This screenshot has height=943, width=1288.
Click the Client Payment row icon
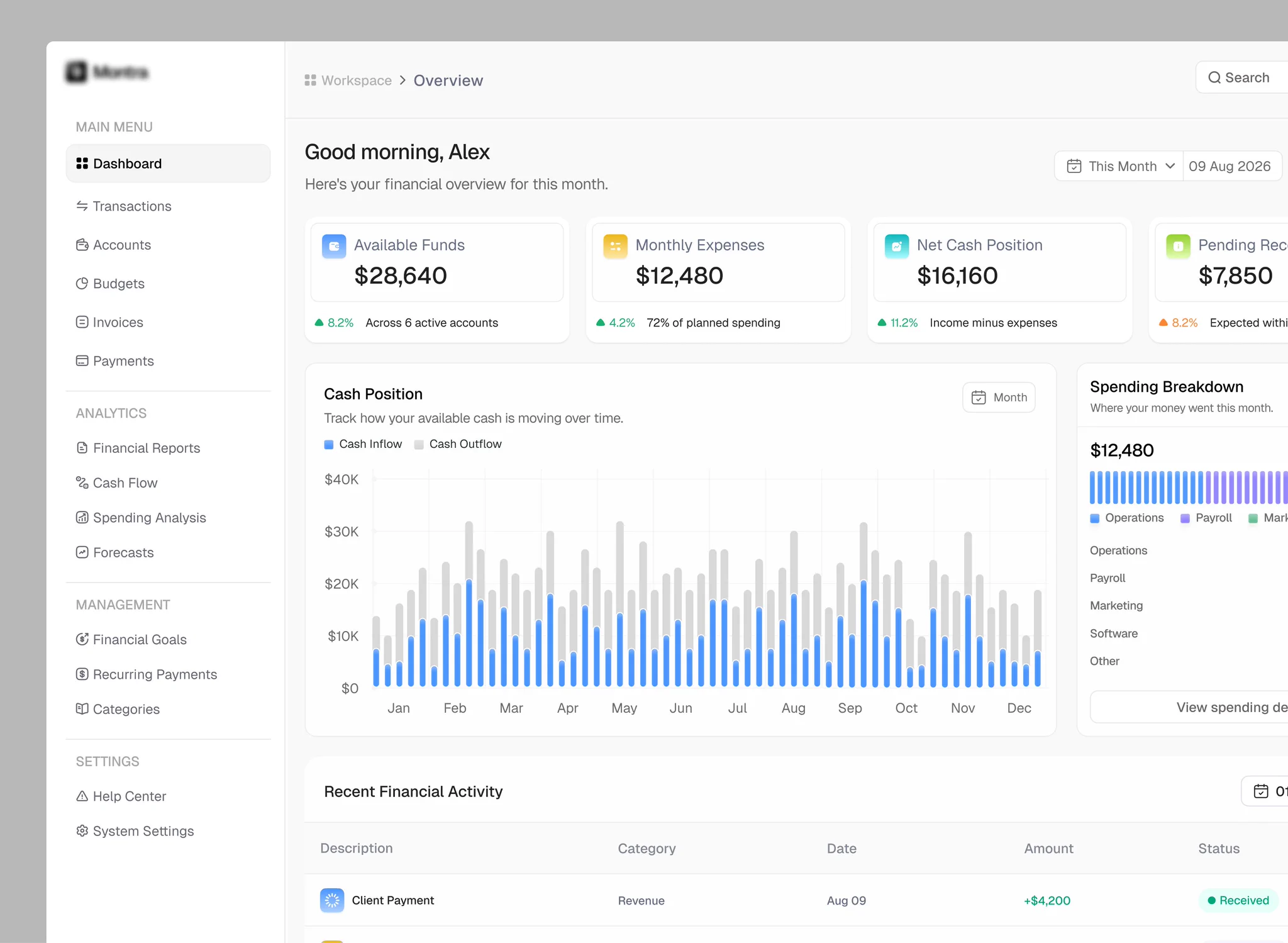point(332,900)
